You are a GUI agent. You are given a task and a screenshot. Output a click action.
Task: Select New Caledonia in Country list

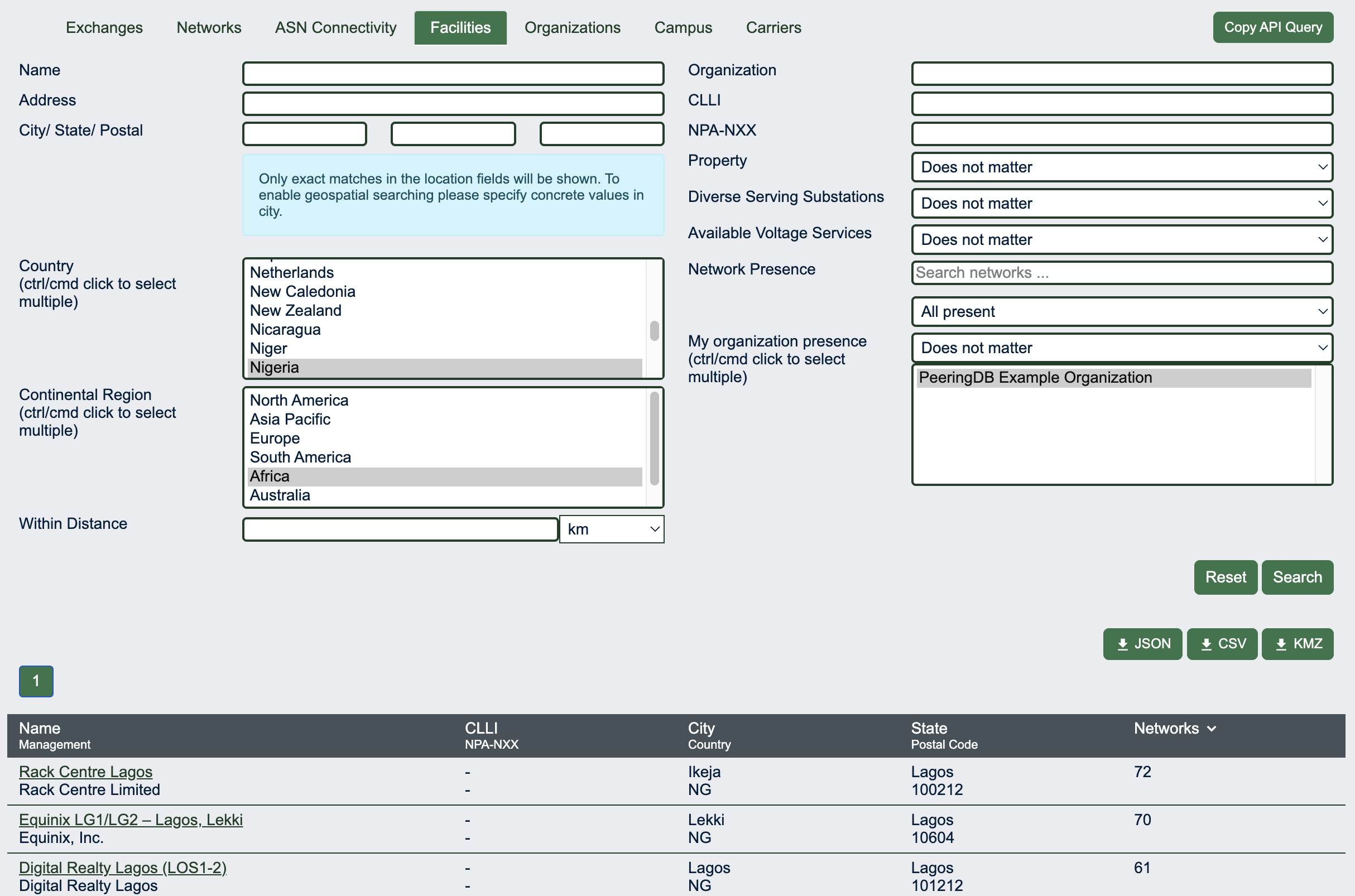(x=445, y=291)
